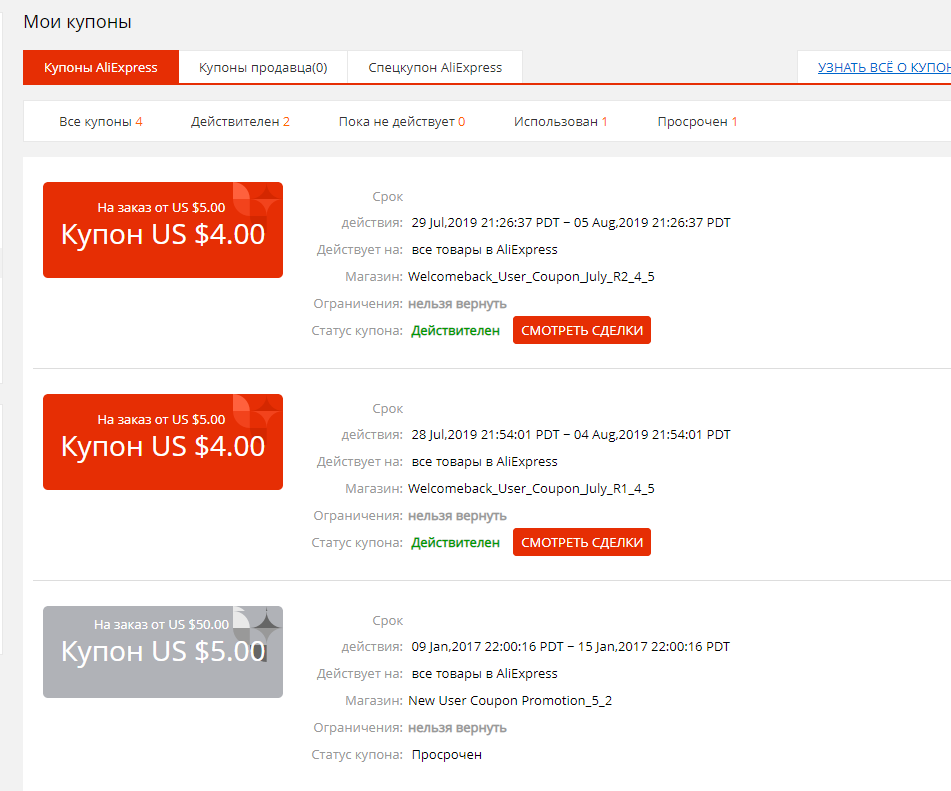Click нельзя вернуть for July_R1_4_5 coupon
Screen dimensions: 951x791
pos(457,516)
